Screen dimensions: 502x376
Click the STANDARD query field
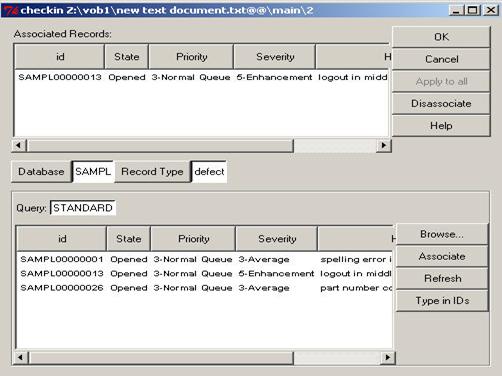click(83, 208)
